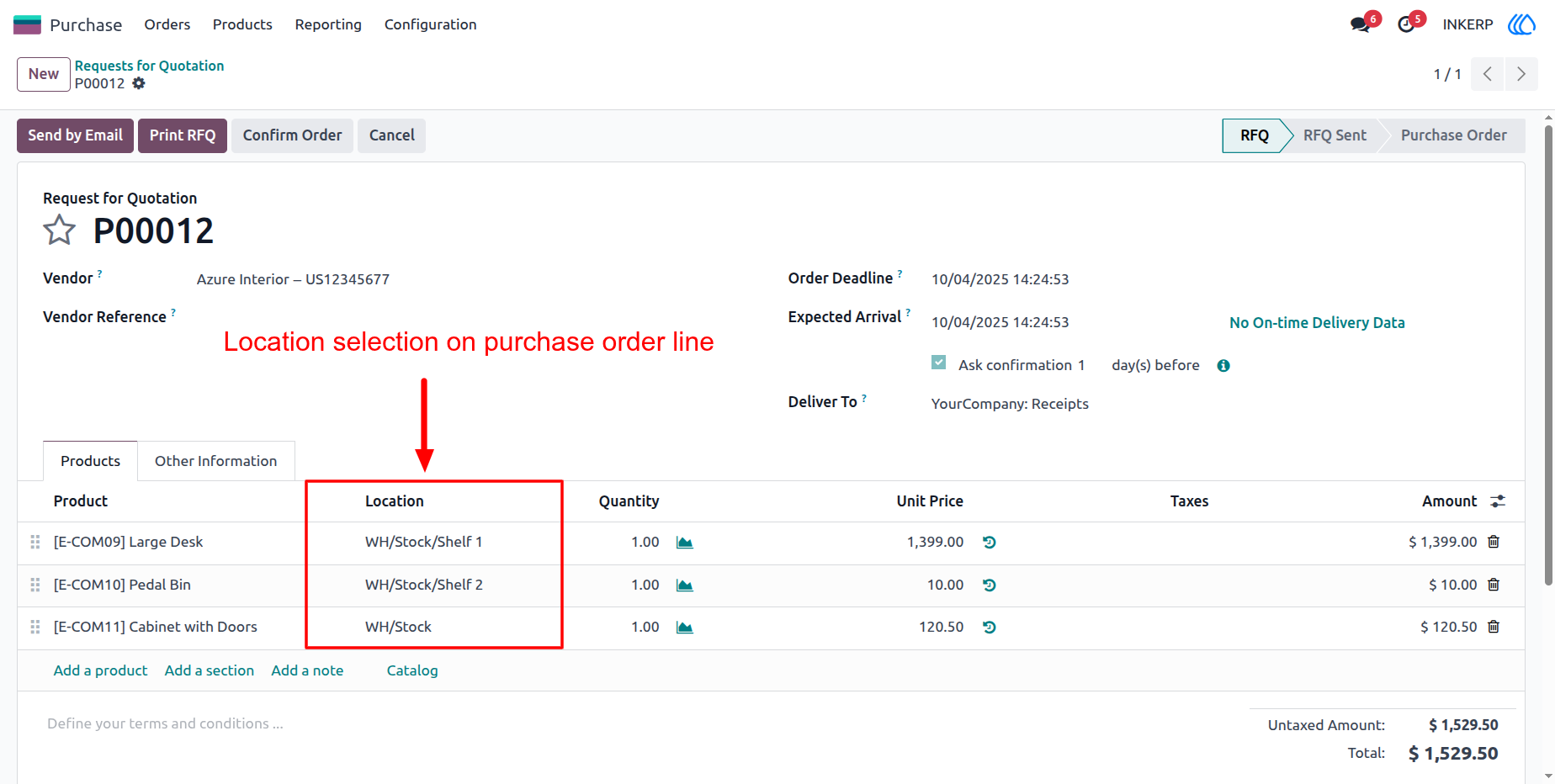Click the Purchase app logo icon
This screenshot has height=784, width=1555.
pyautogui.click(x=27, y=24)
